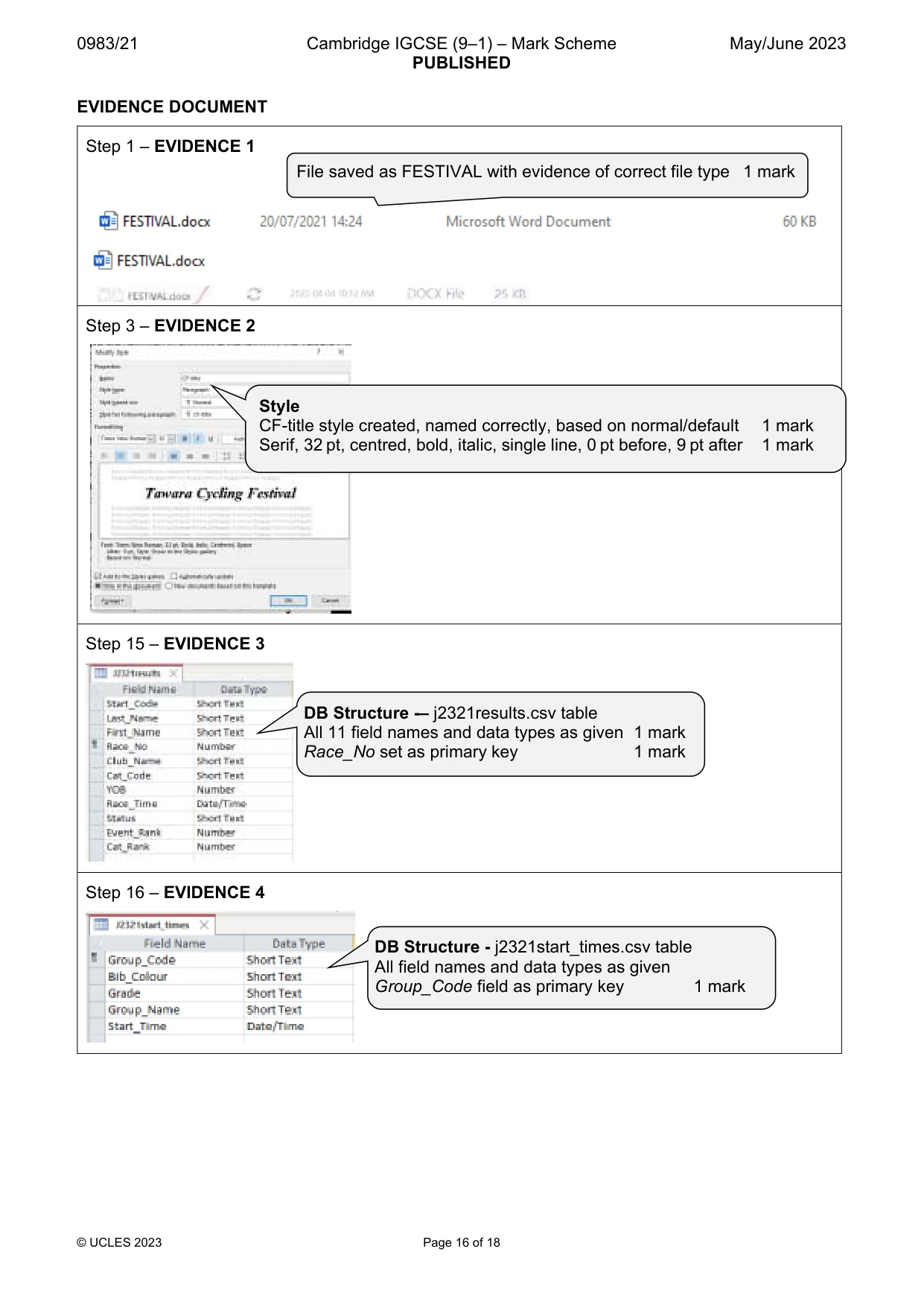Select the First_Name field name
This screenshot has width=924, height=1307.
coord(133,732)
